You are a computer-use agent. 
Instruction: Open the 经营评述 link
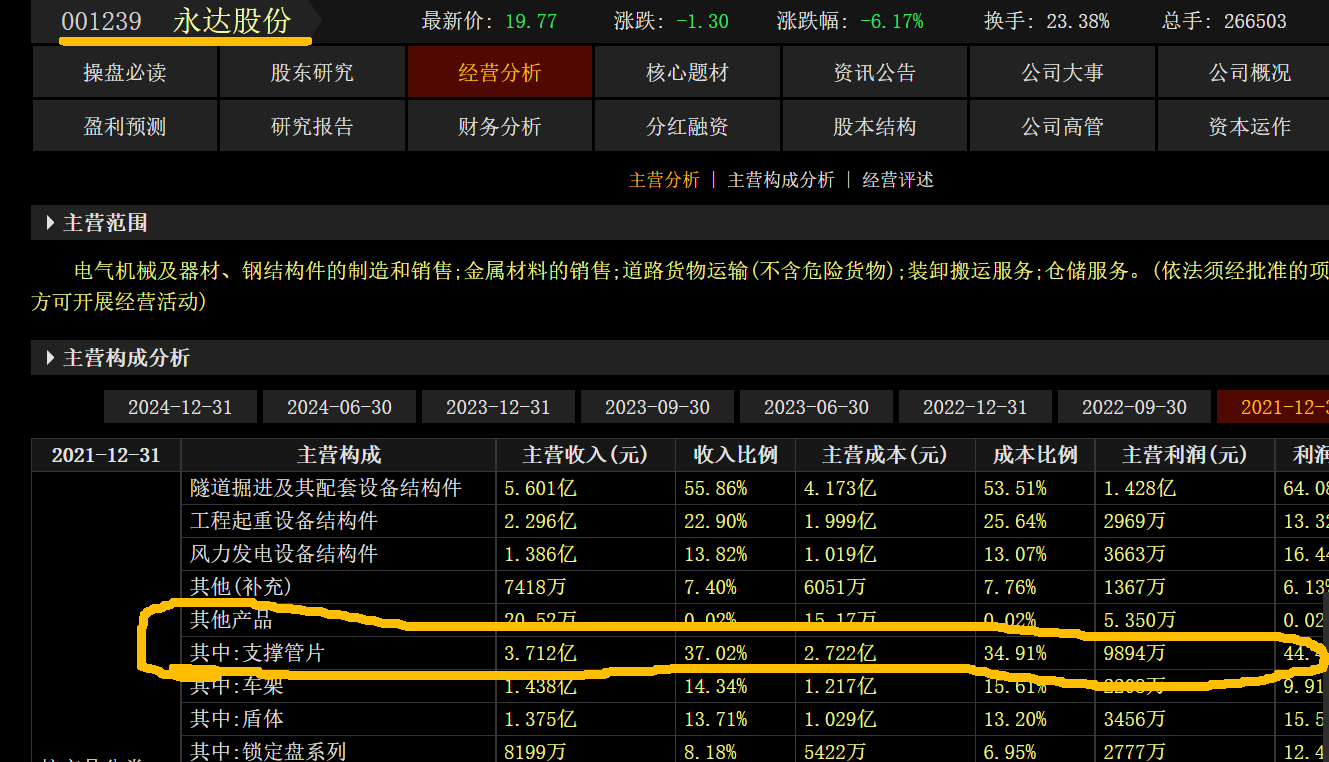(898, 180)
